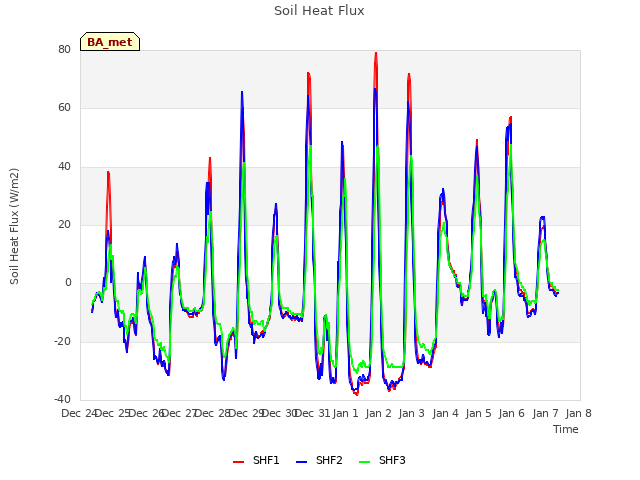Click the '20' y-axis tick label
Viewport: 640px width, 480px height.
64,224
